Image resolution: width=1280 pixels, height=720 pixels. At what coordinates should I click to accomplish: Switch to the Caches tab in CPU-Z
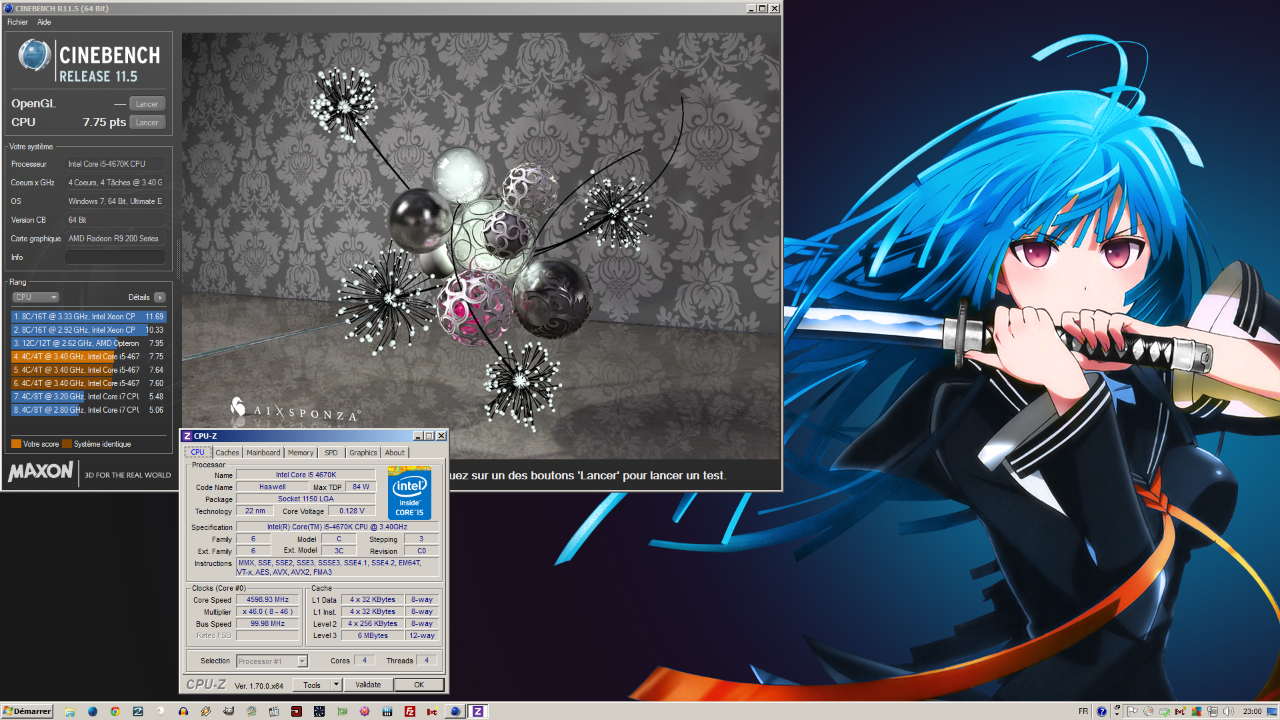tap(228, 452)
